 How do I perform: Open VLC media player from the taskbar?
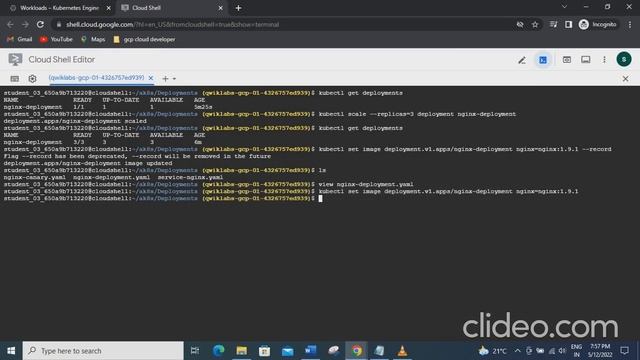tap(402, 351)
